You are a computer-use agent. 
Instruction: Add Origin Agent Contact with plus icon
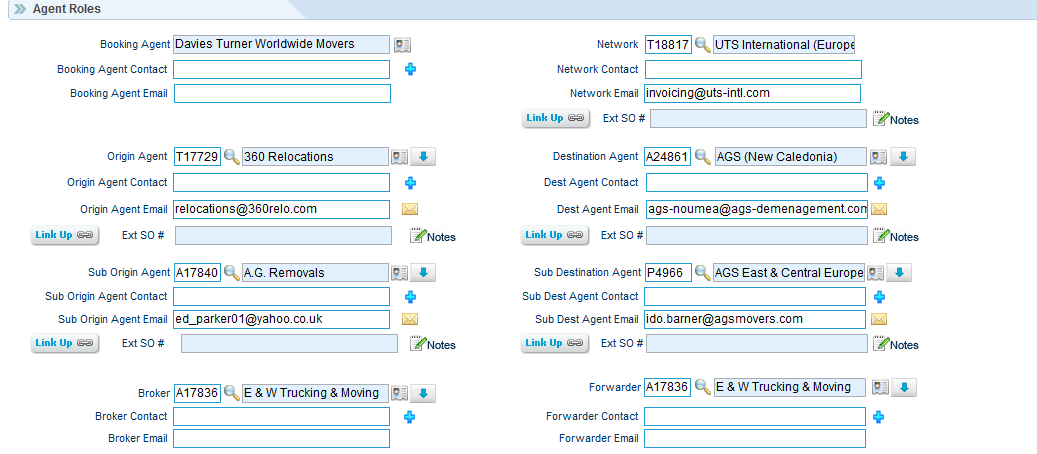point(410,183)
